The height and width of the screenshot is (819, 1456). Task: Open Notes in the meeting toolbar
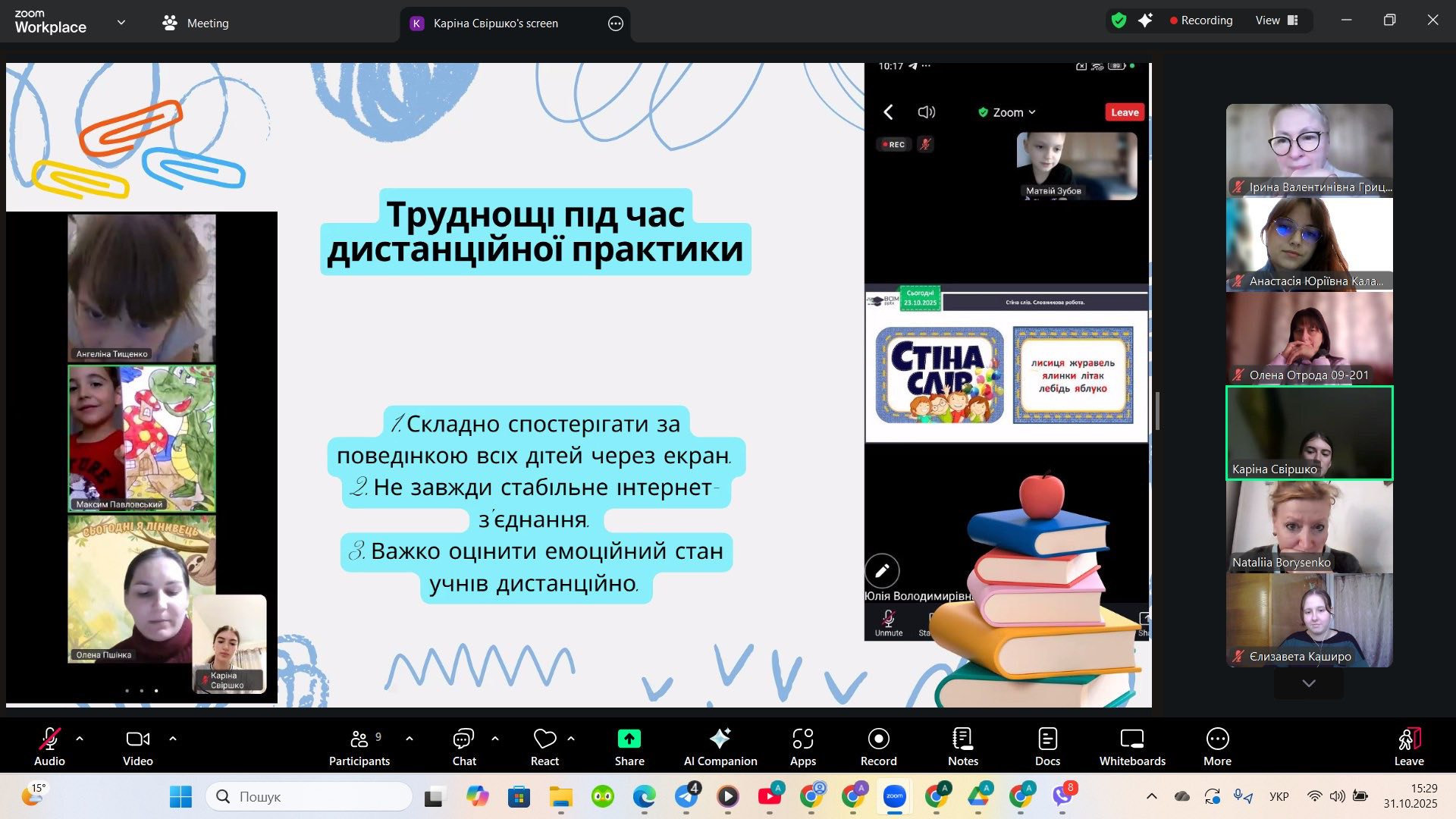pos(963,746)
